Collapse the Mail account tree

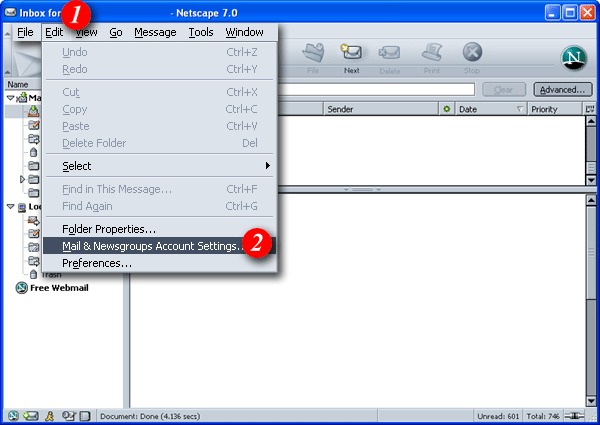(x=10, y=98)
